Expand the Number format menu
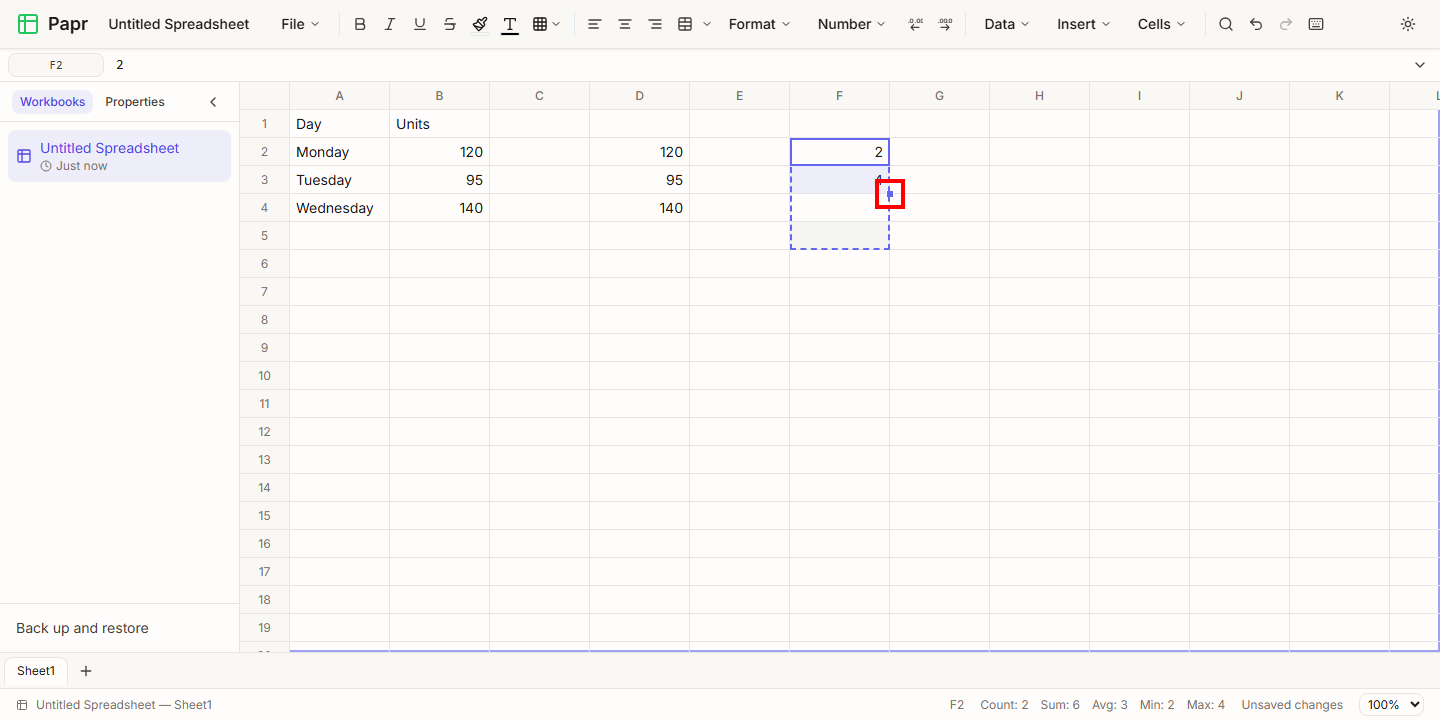This screenshot has width=1440, height=720. (x=851, y=24)
